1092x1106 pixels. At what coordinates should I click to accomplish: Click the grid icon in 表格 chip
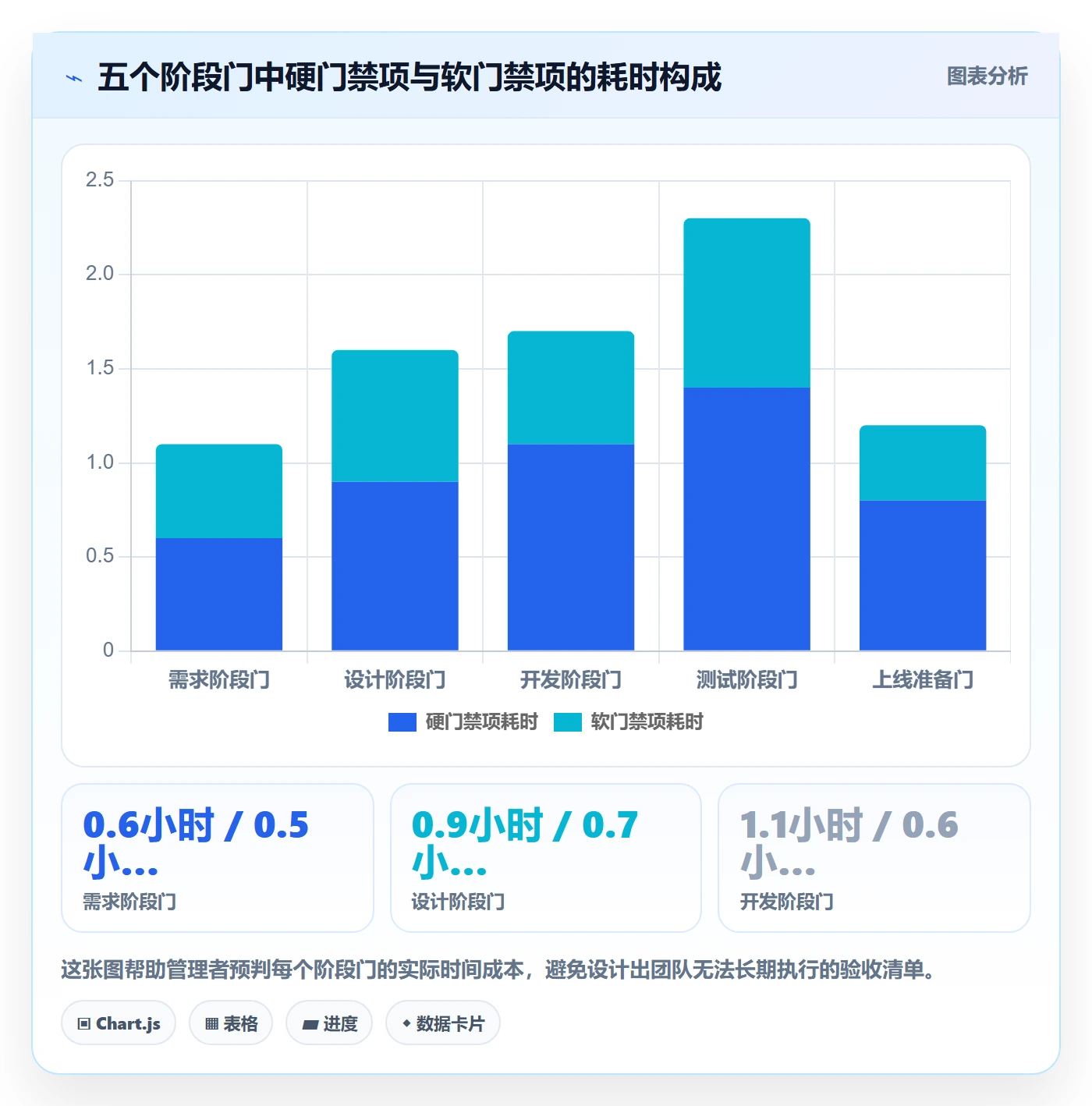pos(211,1024)
